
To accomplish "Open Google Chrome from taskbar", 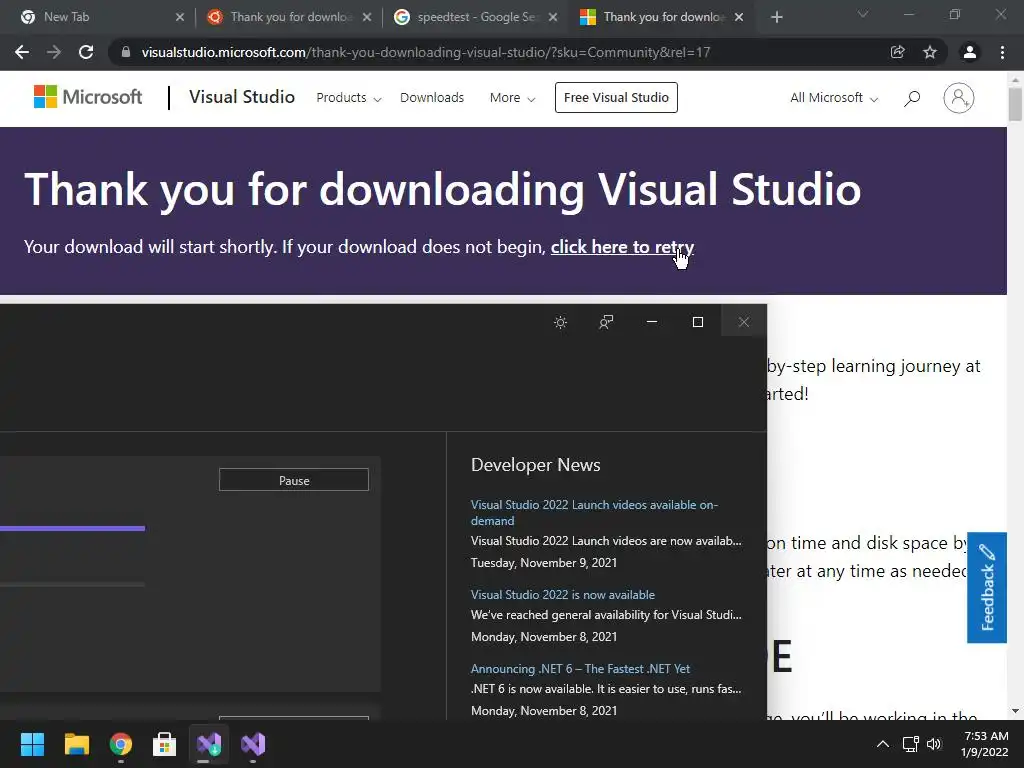I will [x=120, y=744].
